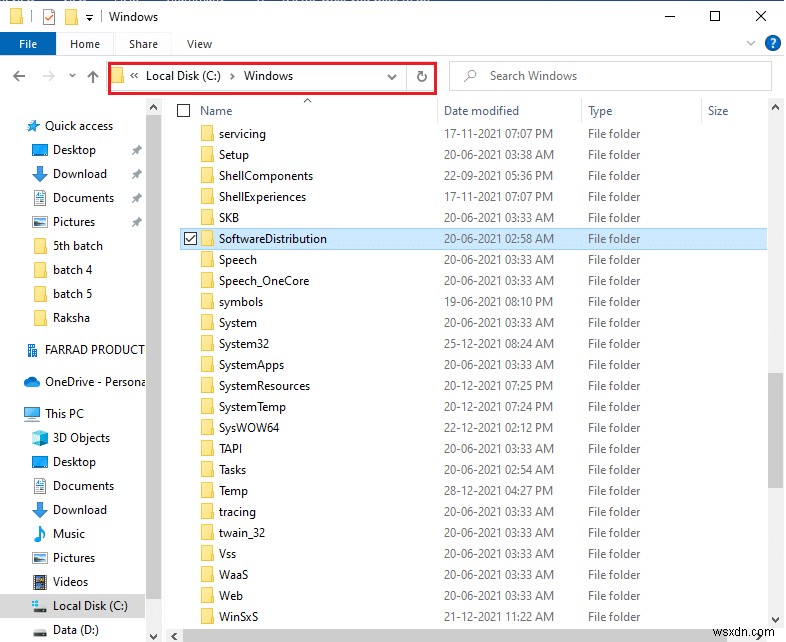786x642 pixels.
Task: Click the file list vertical scrollbar thumb
Action: tap(775, 430)
